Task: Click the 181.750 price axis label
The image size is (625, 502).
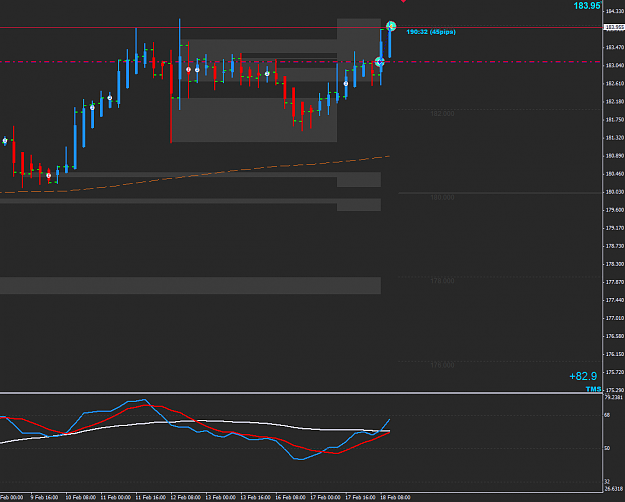Action: point(615,120)
